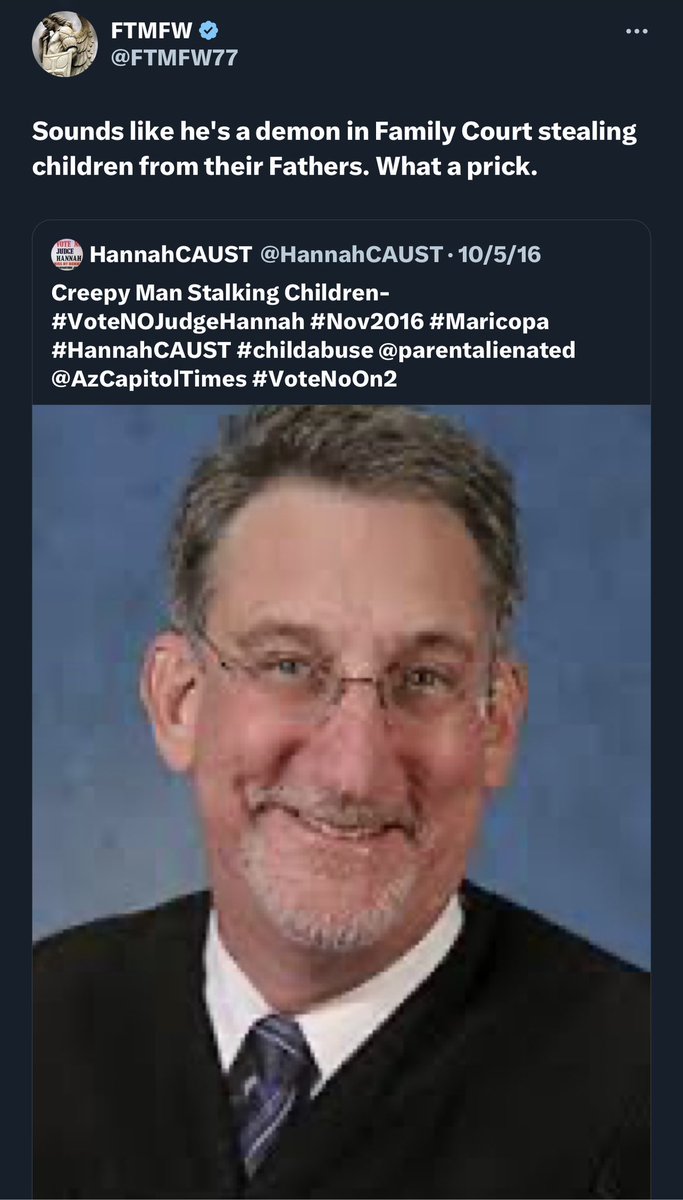Tap the @HannahCAUST handle in quoted tweet

coord(350,254)
